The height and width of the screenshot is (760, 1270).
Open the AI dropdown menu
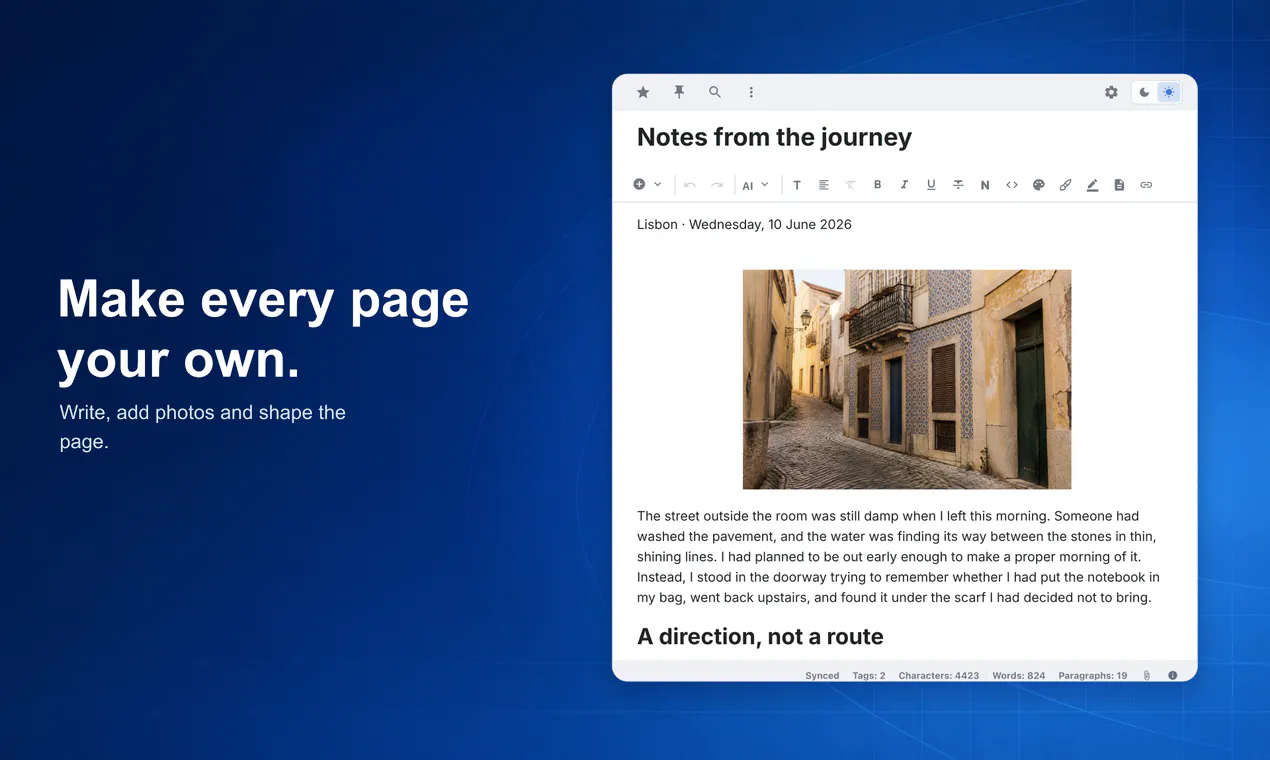point(755,185)
